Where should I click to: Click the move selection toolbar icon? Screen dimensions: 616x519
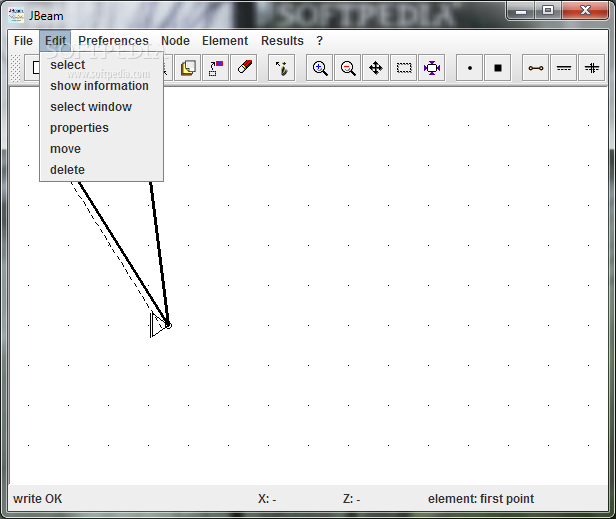(x=216, y=68)
